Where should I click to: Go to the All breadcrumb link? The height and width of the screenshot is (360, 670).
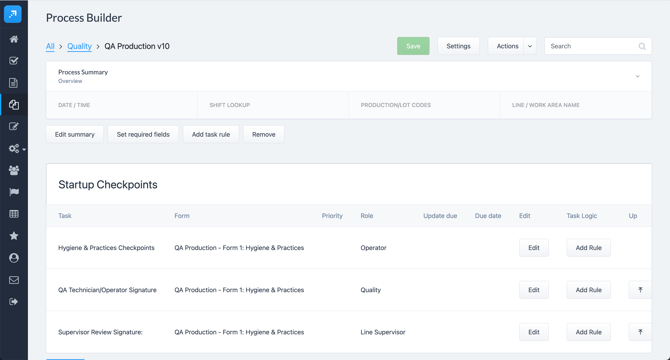point(50,46)
